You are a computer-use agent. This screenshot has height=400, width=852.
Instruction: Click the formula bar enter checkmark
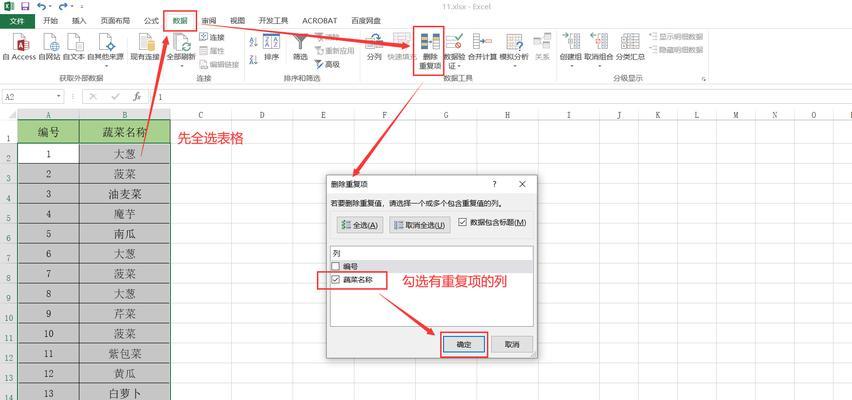tap(115, 96)
